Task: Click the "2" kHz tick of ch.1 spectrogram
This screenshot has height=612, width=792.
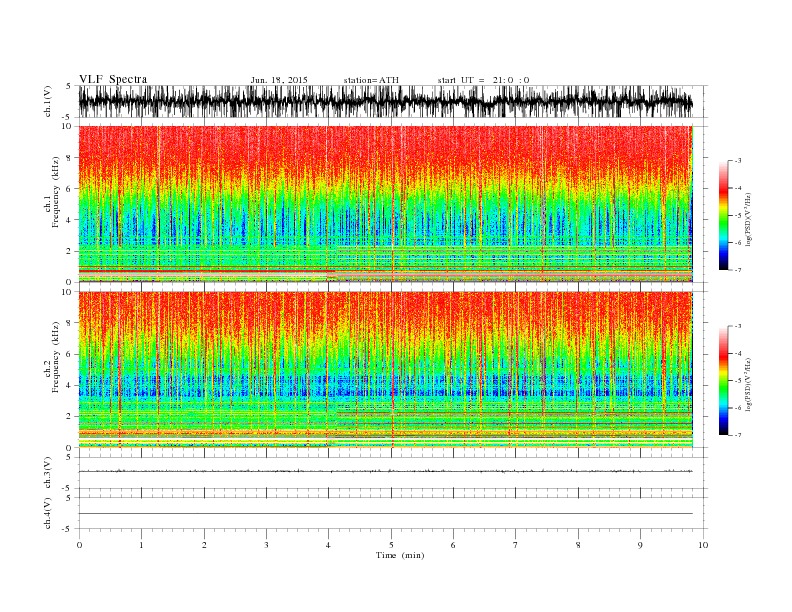Action: 70,251
